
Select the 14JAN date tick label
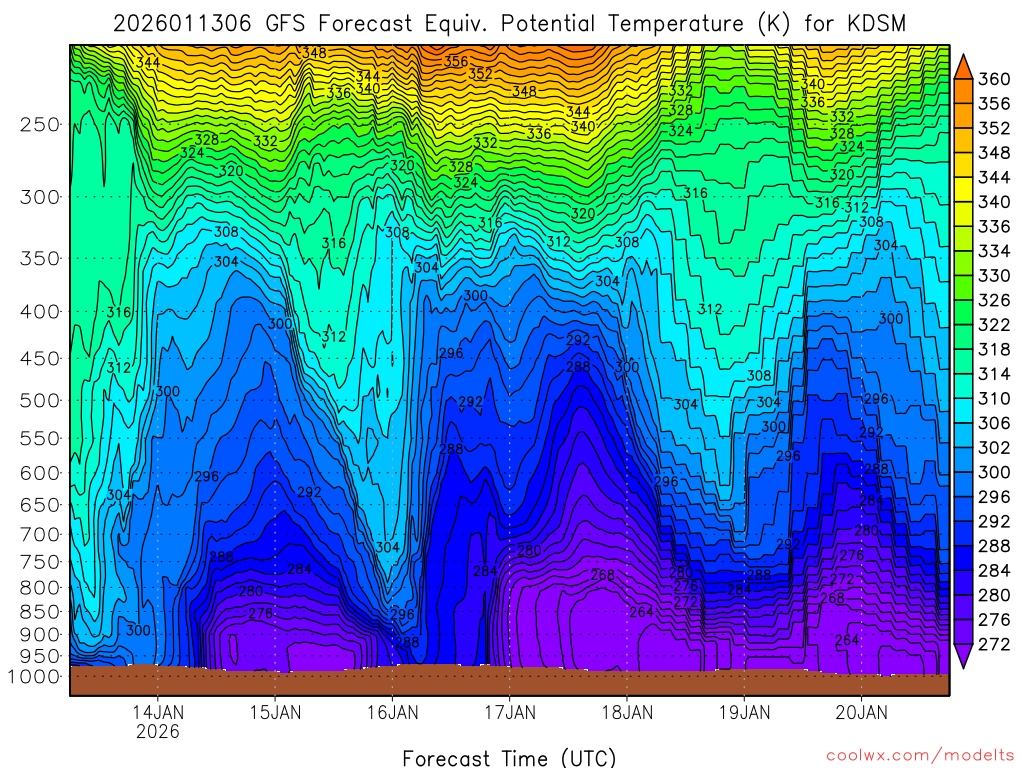[158, 712]
